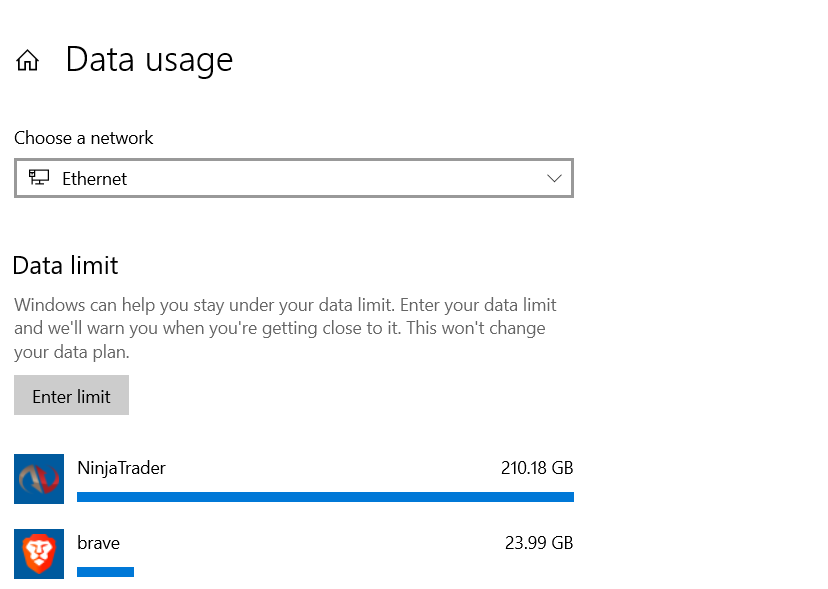
Task: Select the Ethernet text in network combo box
Action: point(95,179)
